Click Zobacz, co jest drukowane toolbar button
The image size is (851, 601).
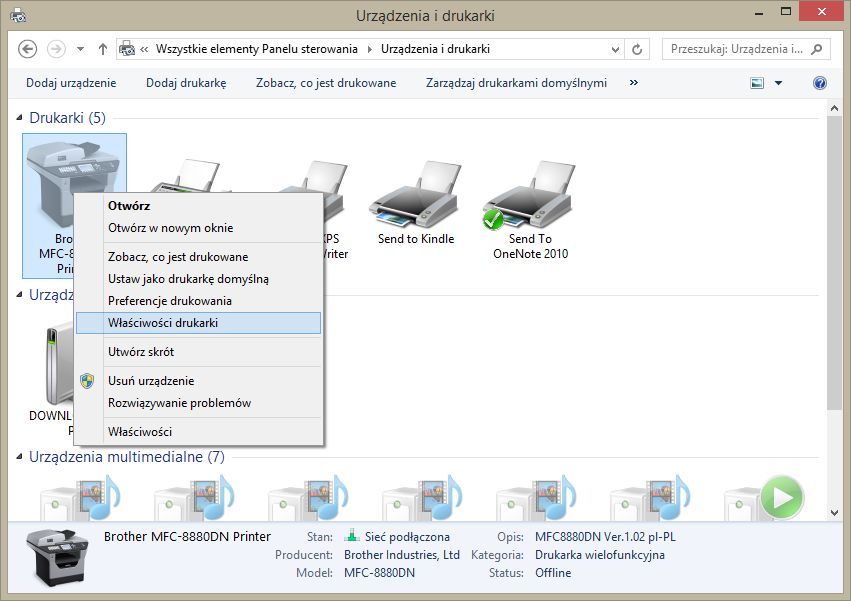pyautogui.click(x=326, y=83)
